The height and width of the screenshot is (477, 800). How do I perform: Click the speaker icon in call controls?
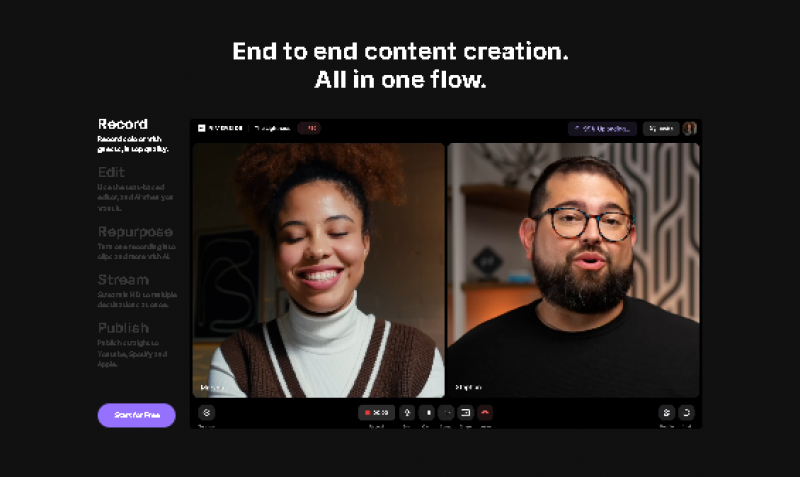pyautogui.click(x=446, y=412)
